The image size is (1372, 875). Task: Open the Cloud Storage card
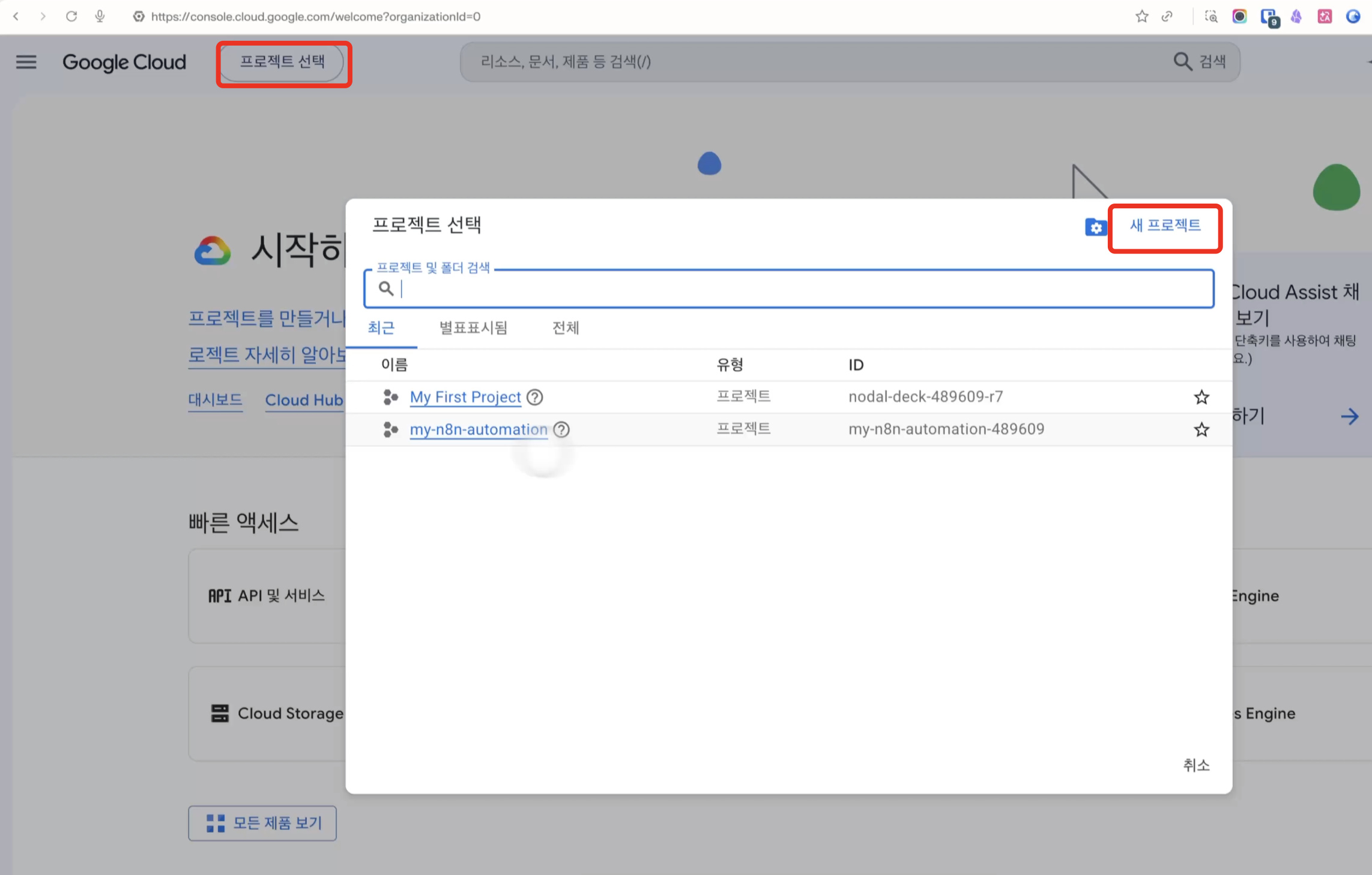coord(267,713)
